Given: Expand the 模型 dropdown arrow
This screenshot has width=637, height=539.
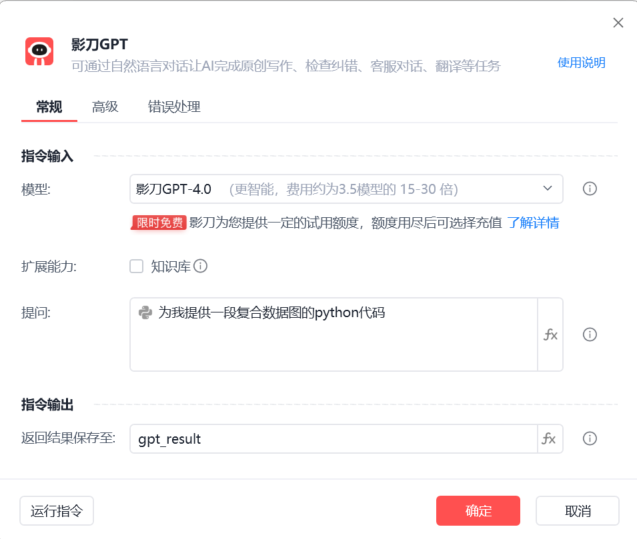Looking at the screenshot, I should 547,188.
